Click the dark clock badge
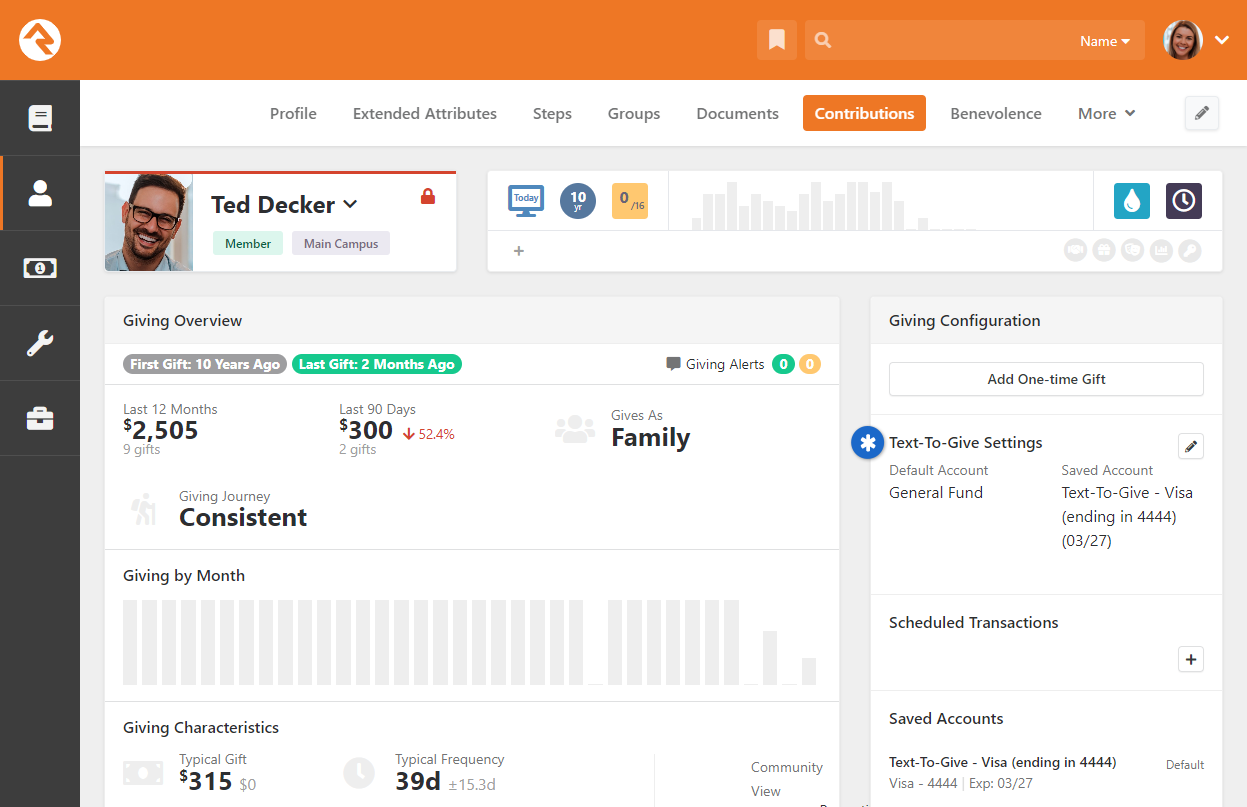1247x807 pixels. [x=1184, y=201]
